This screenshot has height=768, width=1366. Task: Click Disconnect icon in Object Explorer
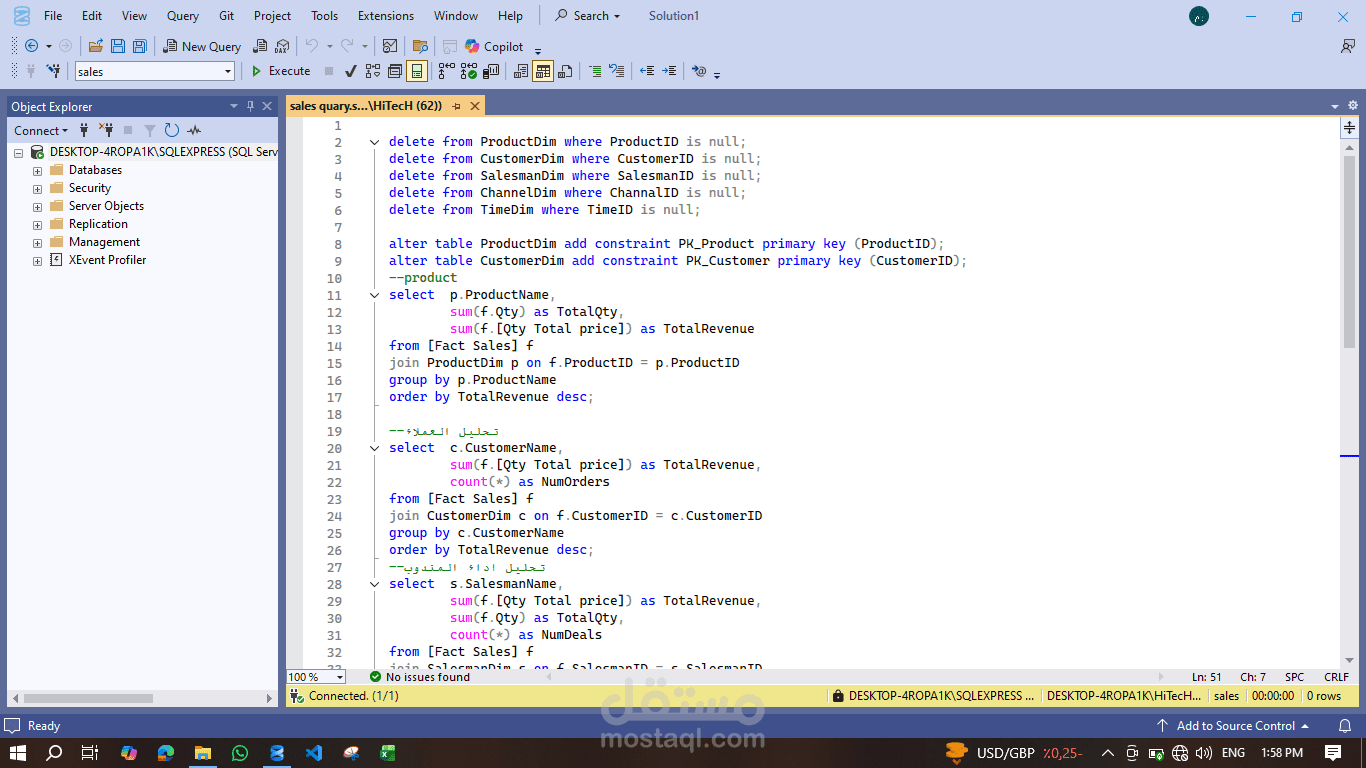(106, 130)
